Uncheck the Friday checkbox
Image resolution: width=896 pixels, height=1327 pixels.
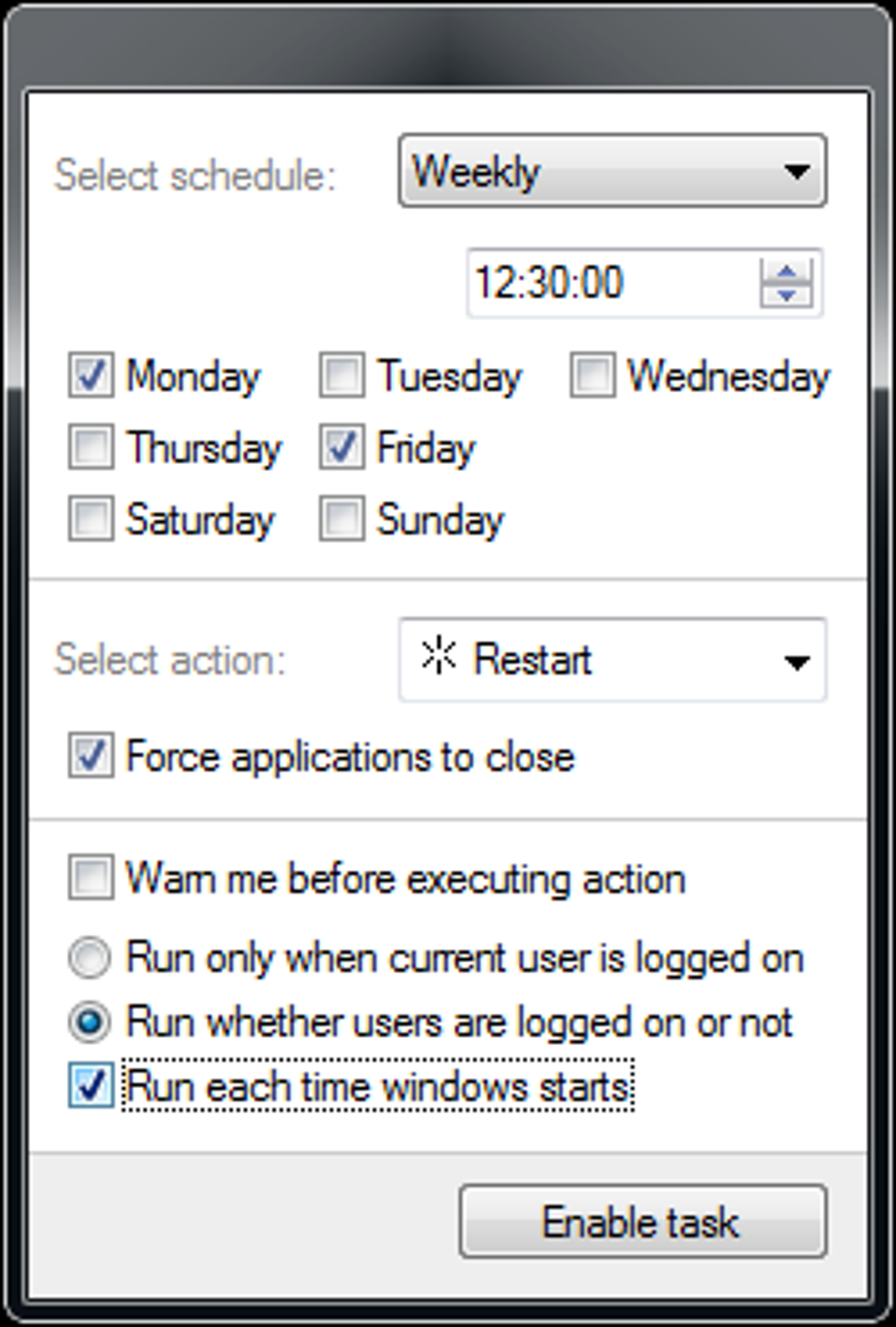(x=342, y=446)
